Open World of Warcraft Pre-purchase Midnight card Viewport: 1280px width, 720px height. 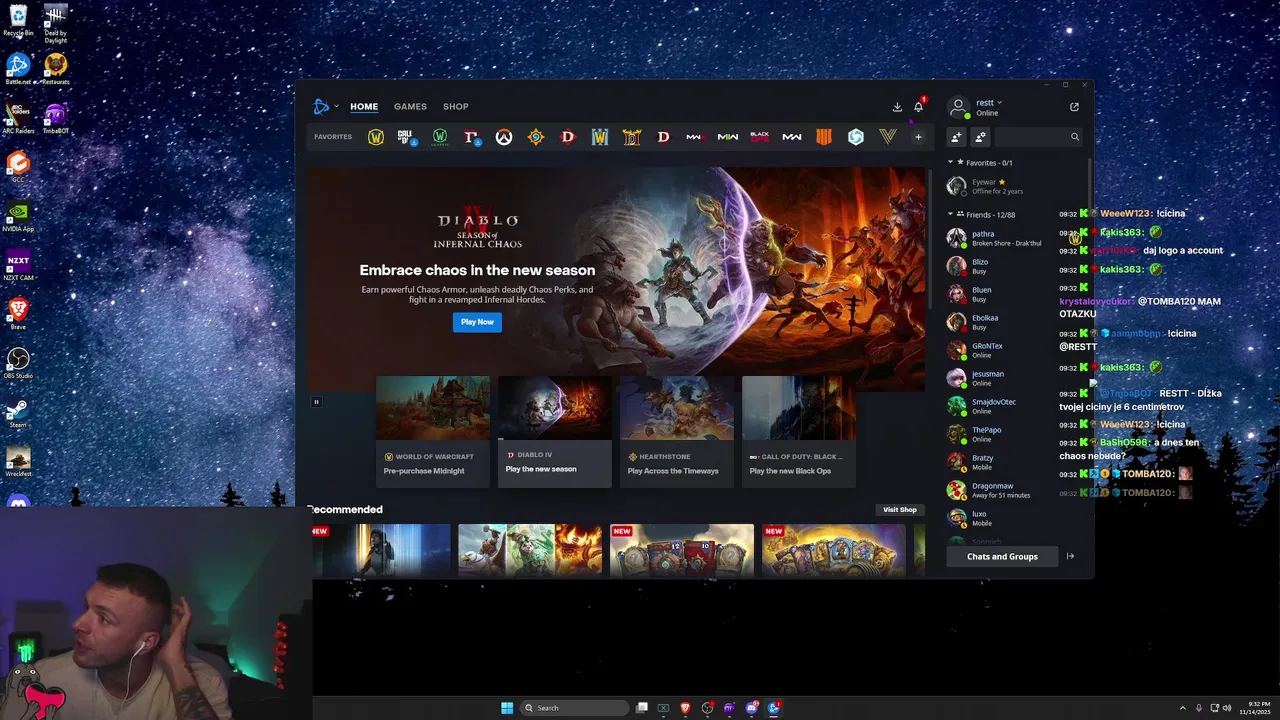[433, 432]
